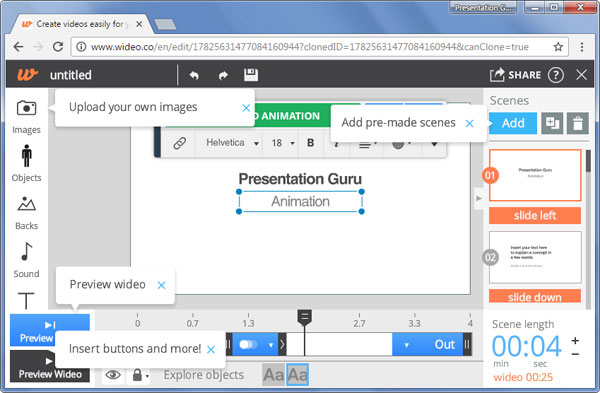Reload the browser page
The width and height of the screenshot is (600, 393).
pos(58,47)
